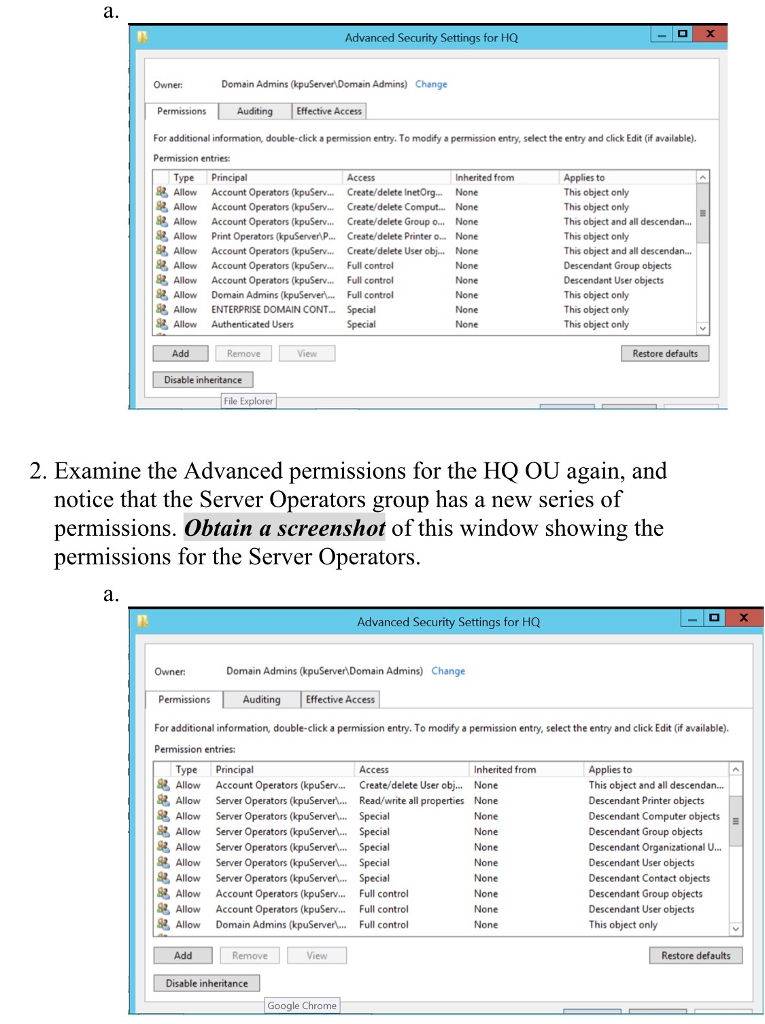
Task: Click the group icon of the Create/delete InetOrg row
Action: click(x=161, y=192)
